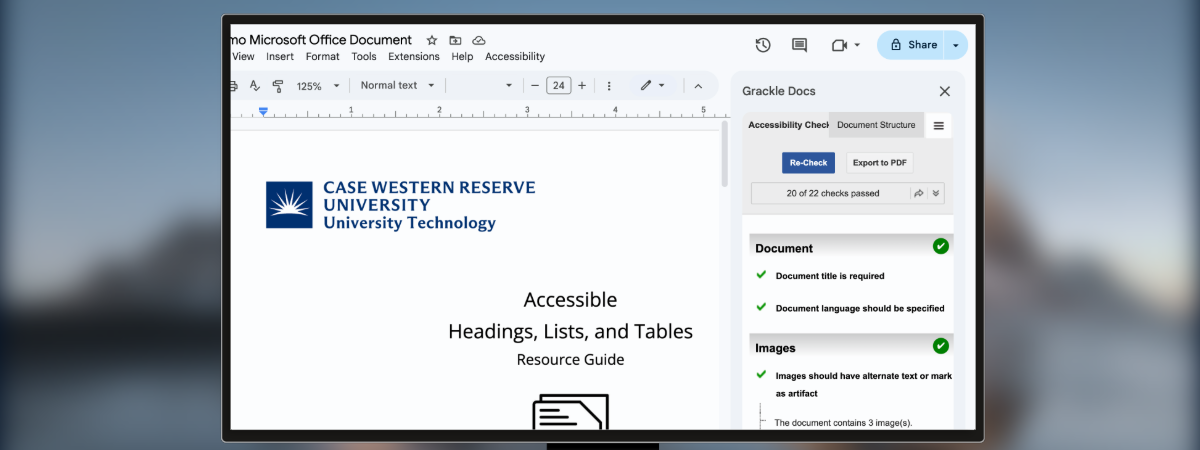1200x450 pixels.
Task: Open the Format menu
Action: point(323,57)
